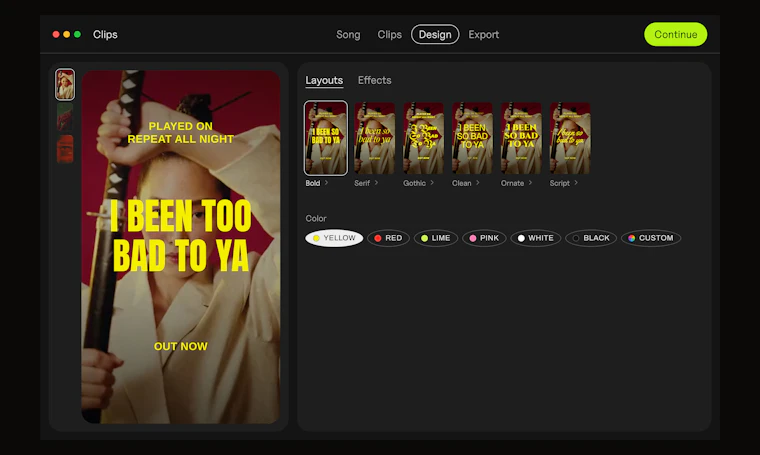The height and width of the screenshot is (455, 760).
Task: Select the Design step tab
Action: point(435,34)
